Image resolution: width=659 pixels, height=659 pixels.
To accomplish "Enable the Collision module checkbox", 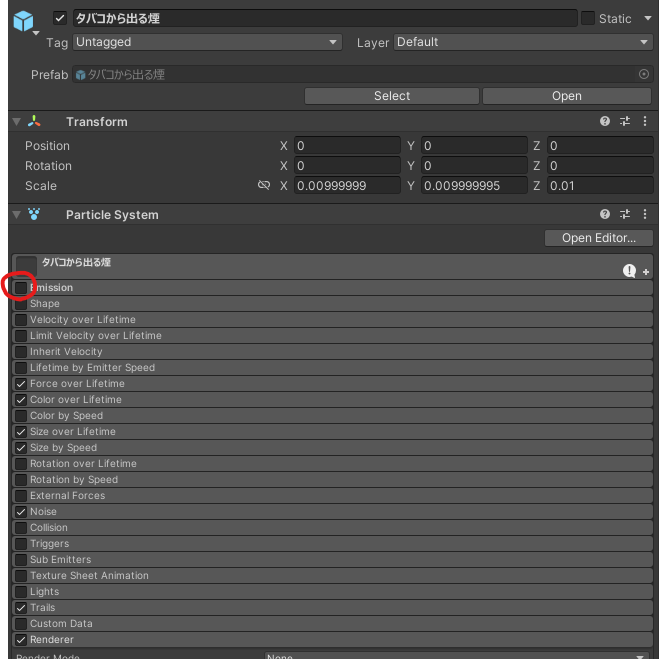I will tap(21, 527).
